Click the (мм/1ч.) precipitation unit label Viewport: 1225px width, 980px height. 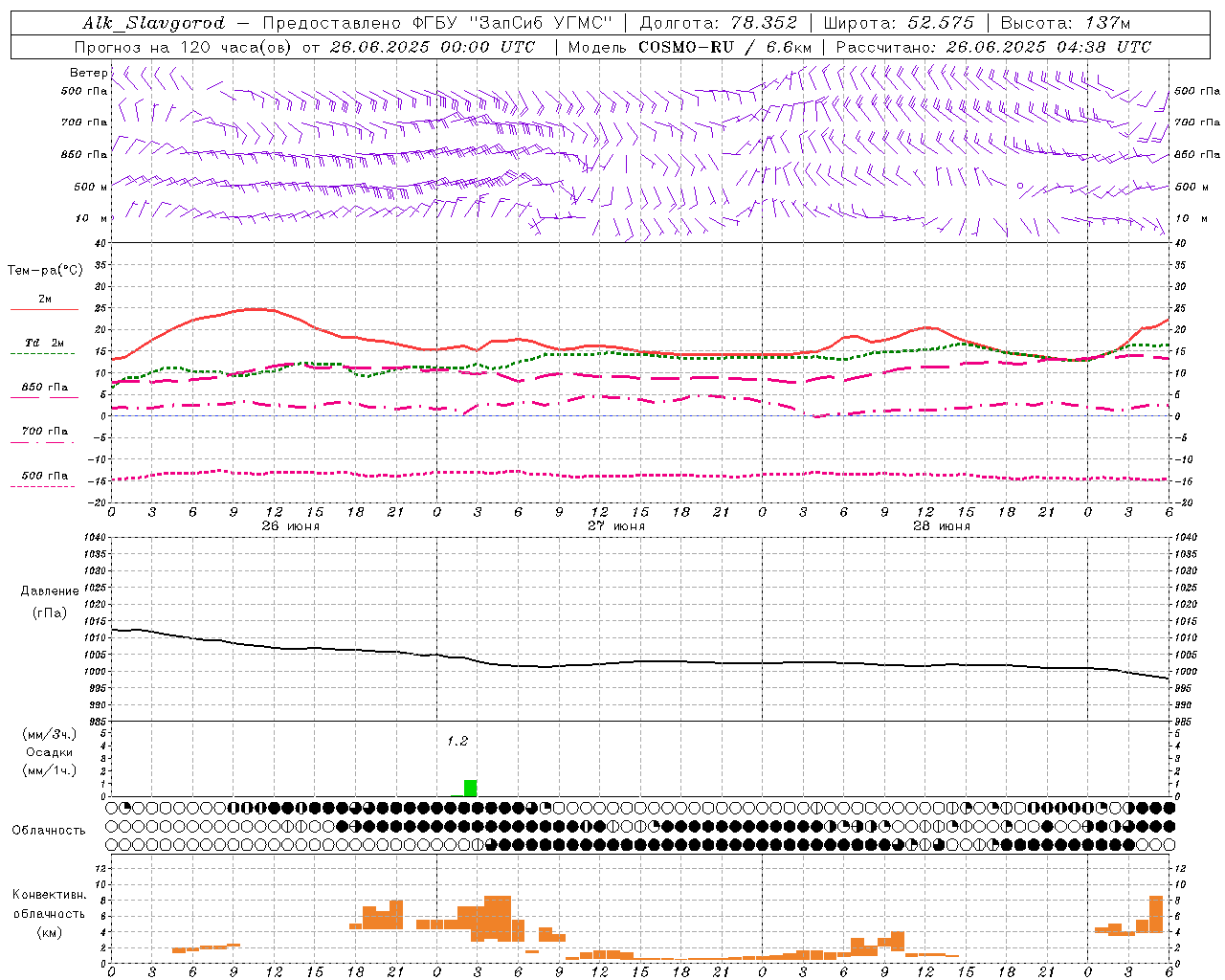pos(49,770)
